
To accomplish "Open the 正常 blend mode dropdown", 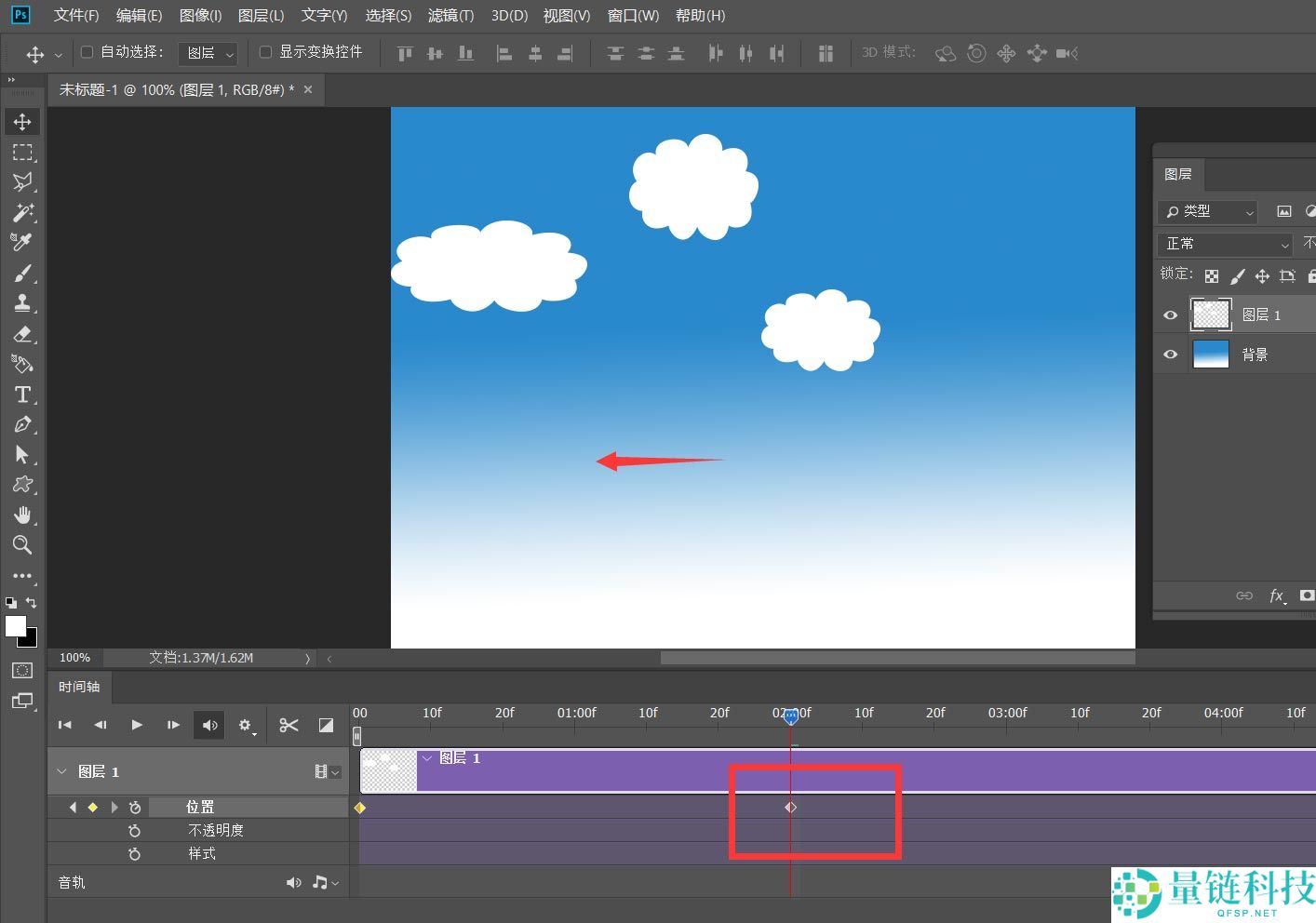I will 1226,244.
